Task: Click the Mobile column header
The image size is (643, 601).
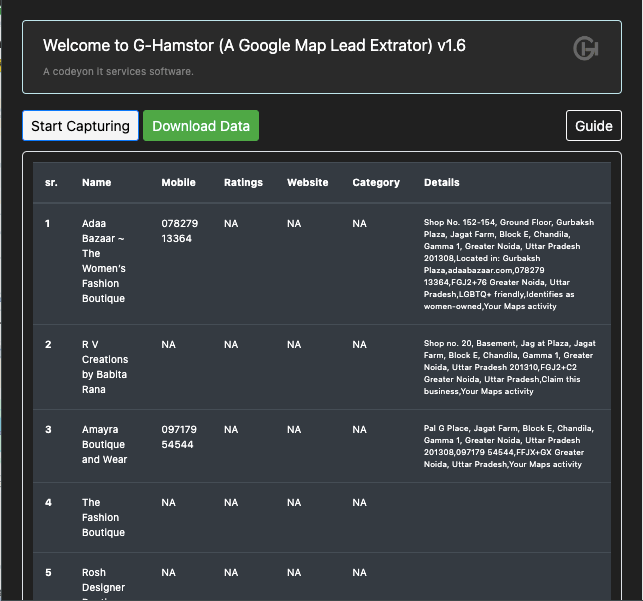Action: [x=178, y=183]
